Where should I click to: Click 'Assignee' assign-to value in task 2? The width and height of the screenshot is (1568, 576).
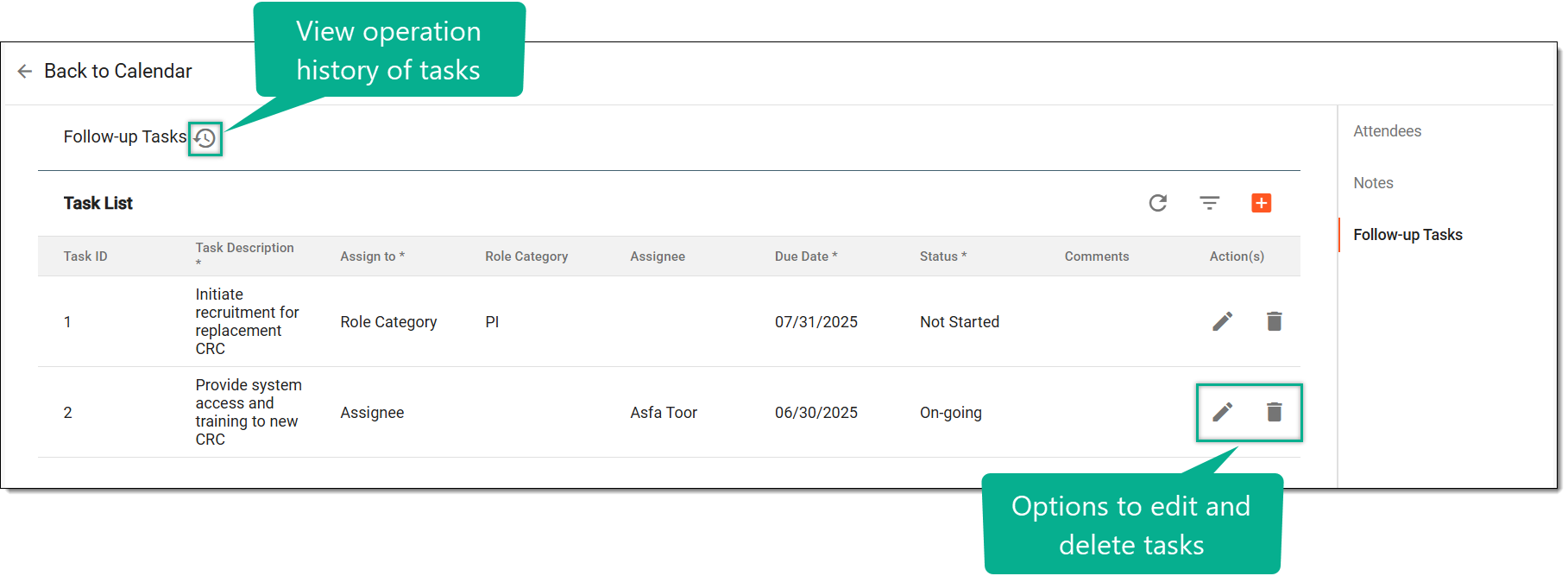[x=372, y=413]
